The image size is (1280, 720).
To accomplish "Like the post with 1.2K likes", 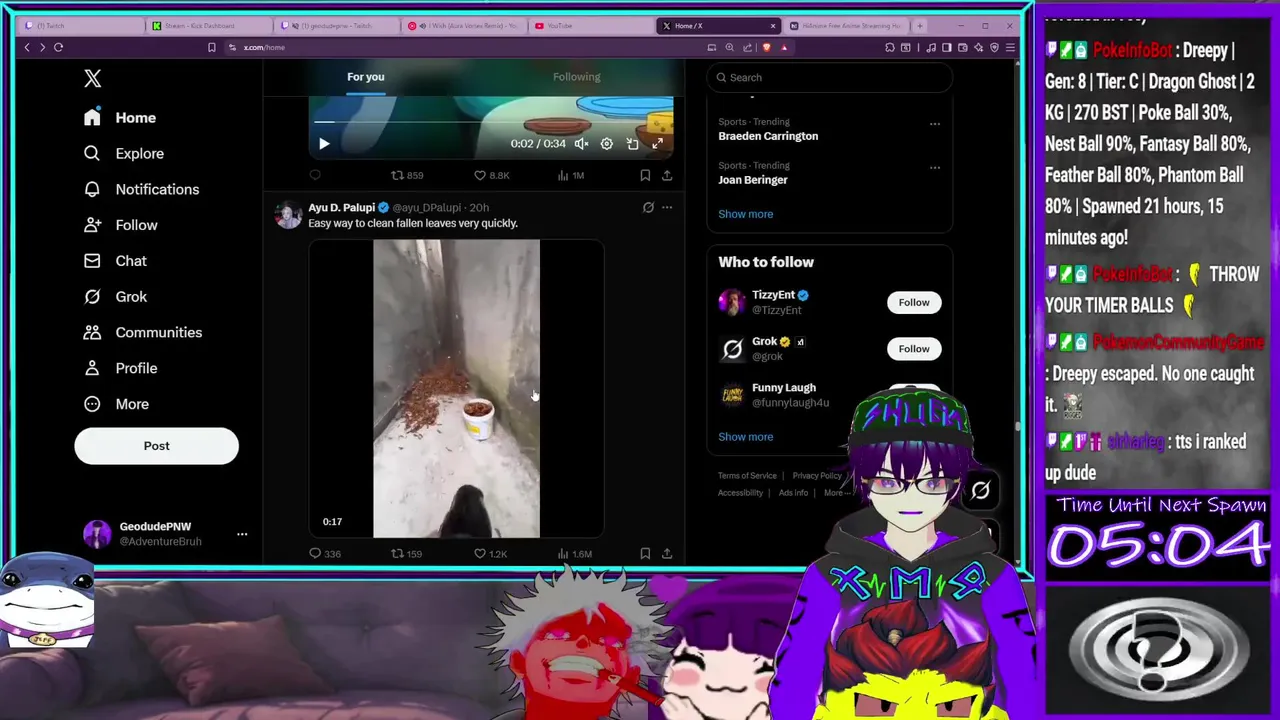I will click(x=491, y=553).
